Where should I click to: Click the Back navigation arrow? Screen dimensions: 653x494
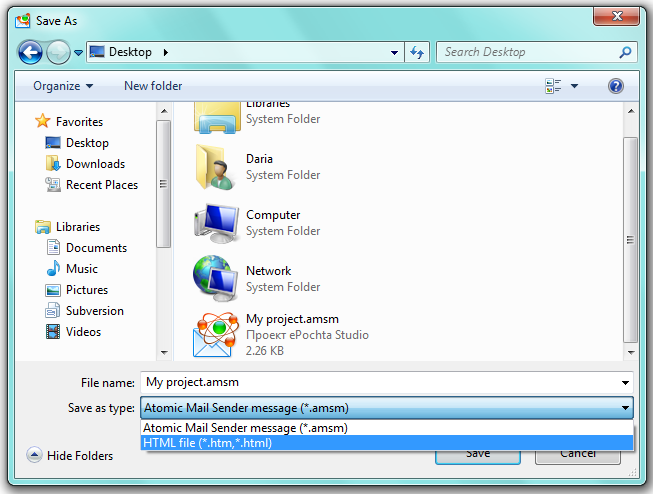pyautogui.click(x=30, y=52)
